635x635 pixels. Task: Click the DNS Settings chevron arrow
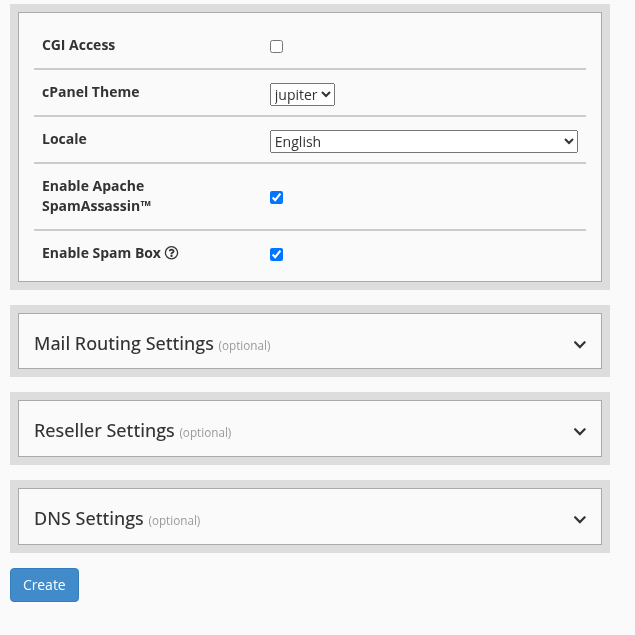point(580,519)
